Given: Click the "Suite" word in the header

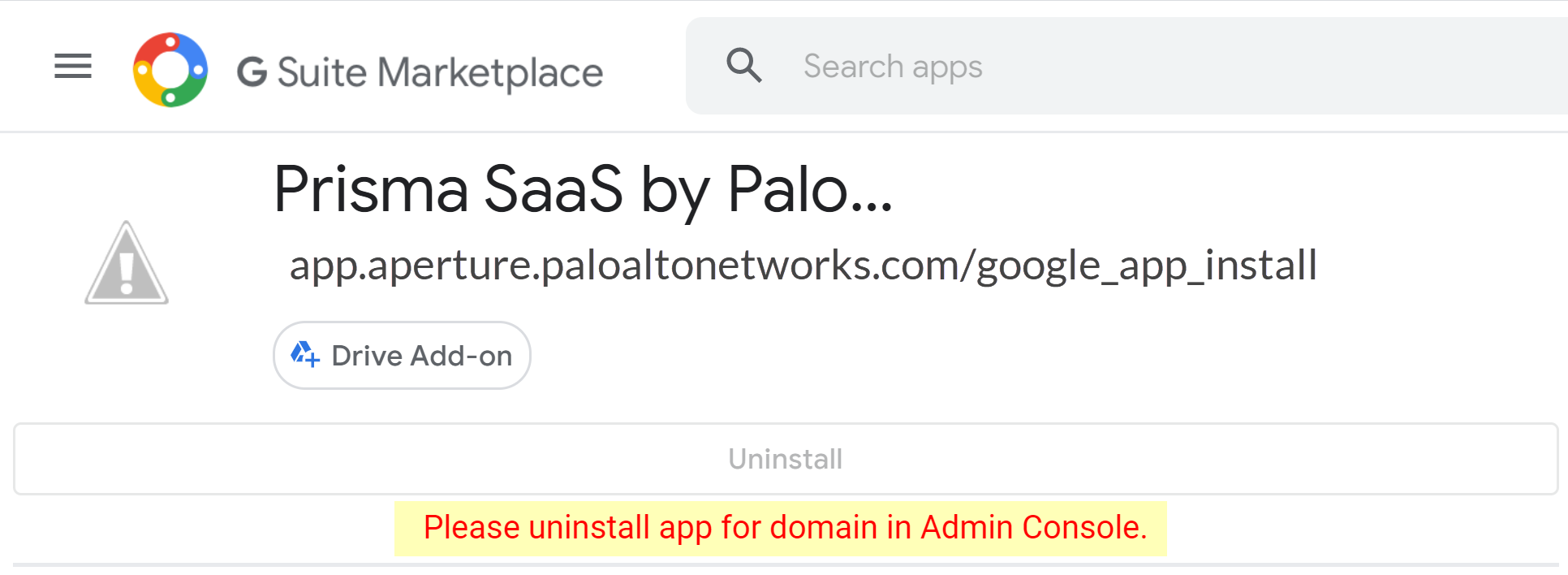Looking at the screenshot, I should pos(322,72).
